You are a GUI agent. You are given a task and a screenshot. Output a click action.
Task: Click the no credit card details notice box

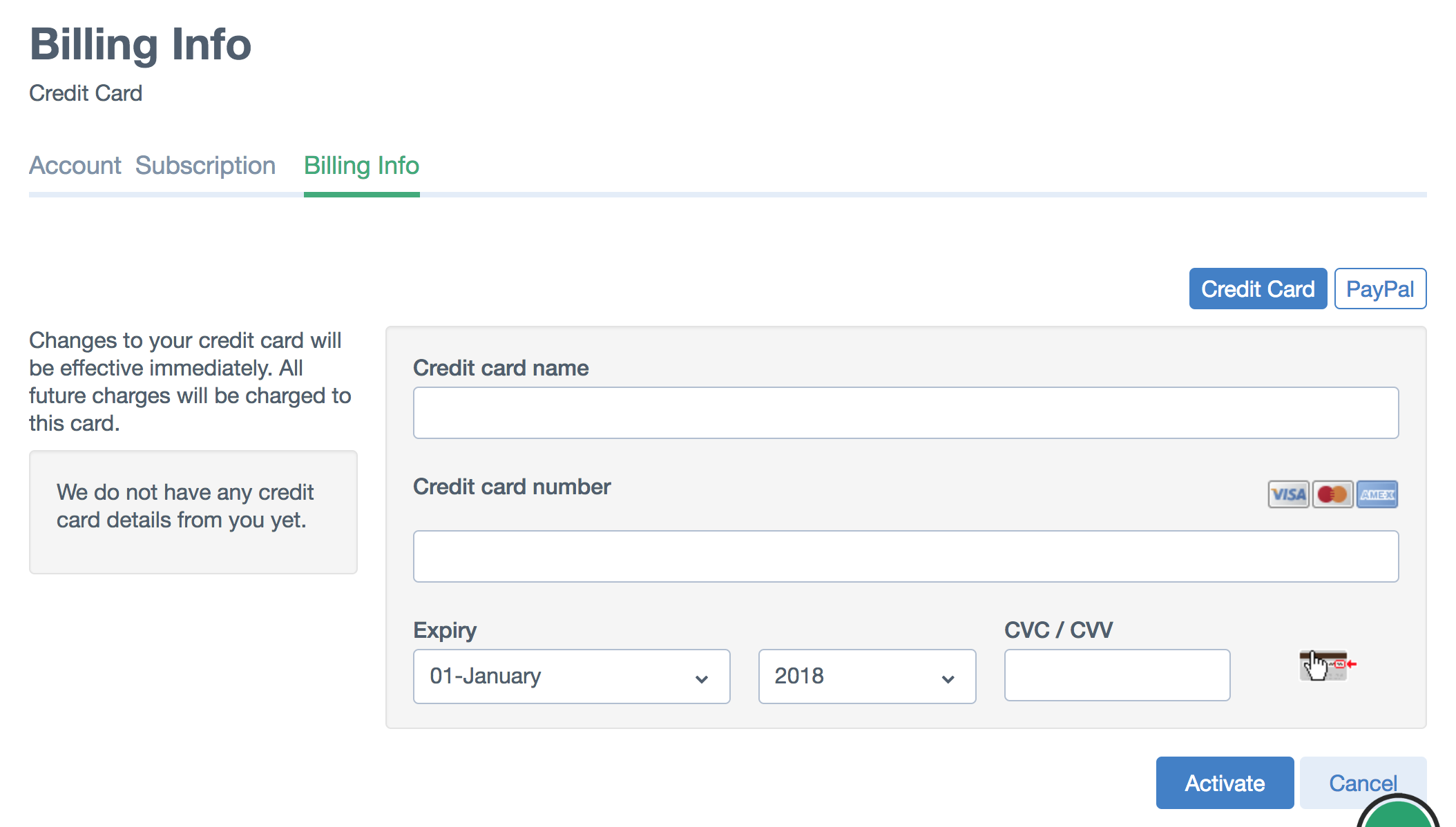[x=193, y=512]
